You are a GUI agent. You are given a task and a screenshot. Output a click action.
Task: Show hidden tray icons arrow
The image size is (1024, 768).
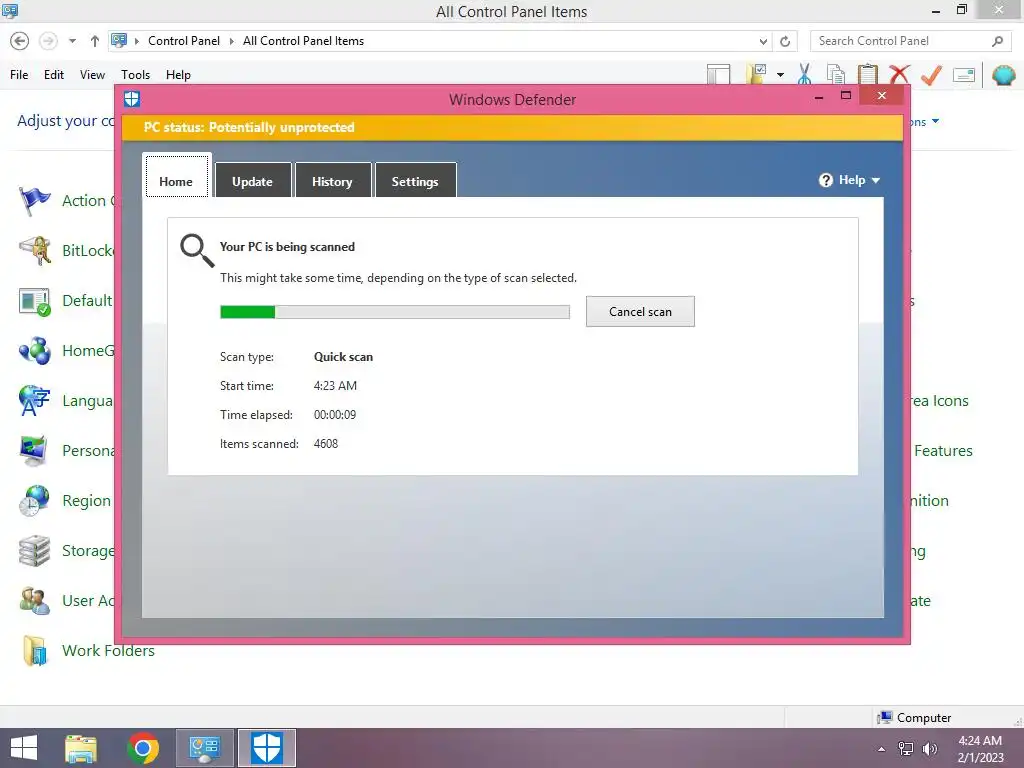coord(882,749)
